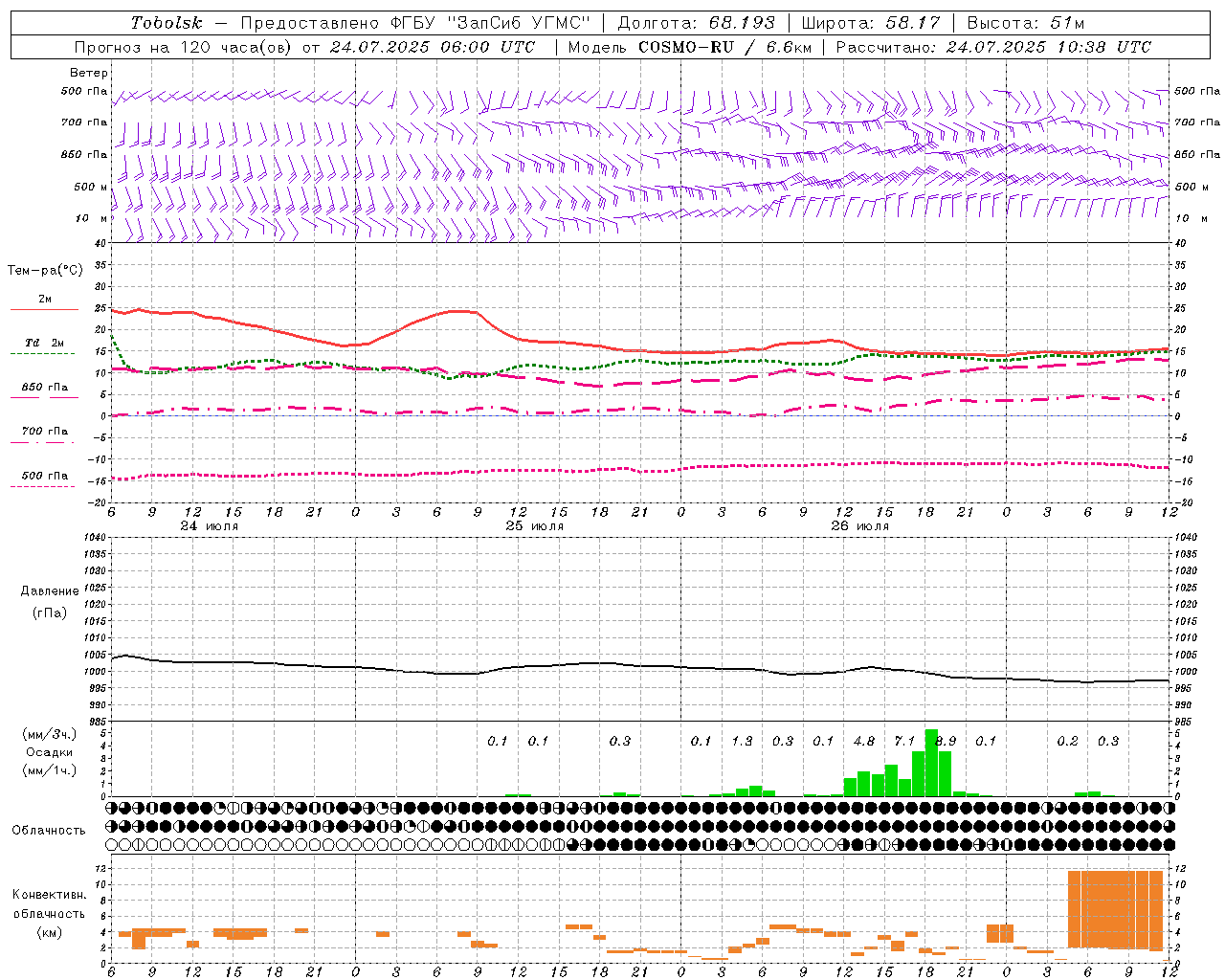The width and height of the screenshot is (1225, 980).
Task: Click the 8.9 precipitation total
Action: (946, 741)
